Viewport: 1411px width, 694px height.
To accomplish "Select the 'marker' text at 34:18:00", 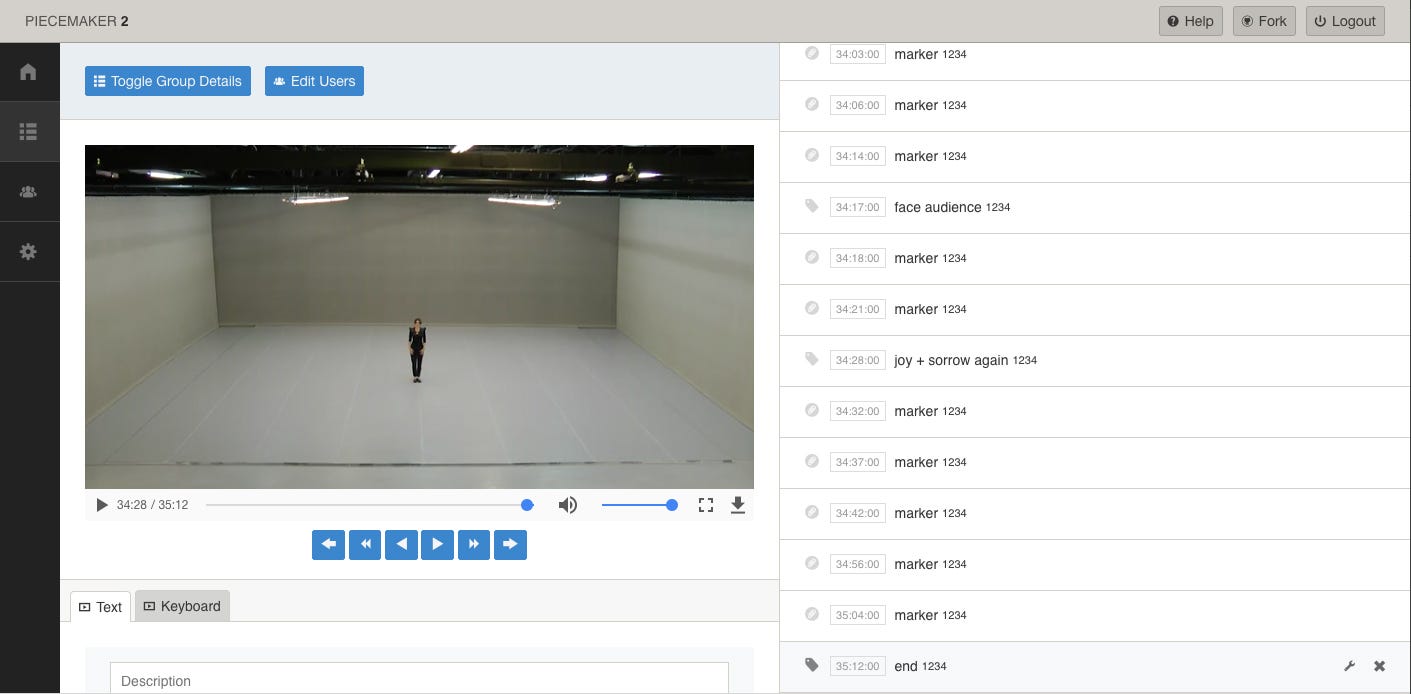I will [916, 258].
